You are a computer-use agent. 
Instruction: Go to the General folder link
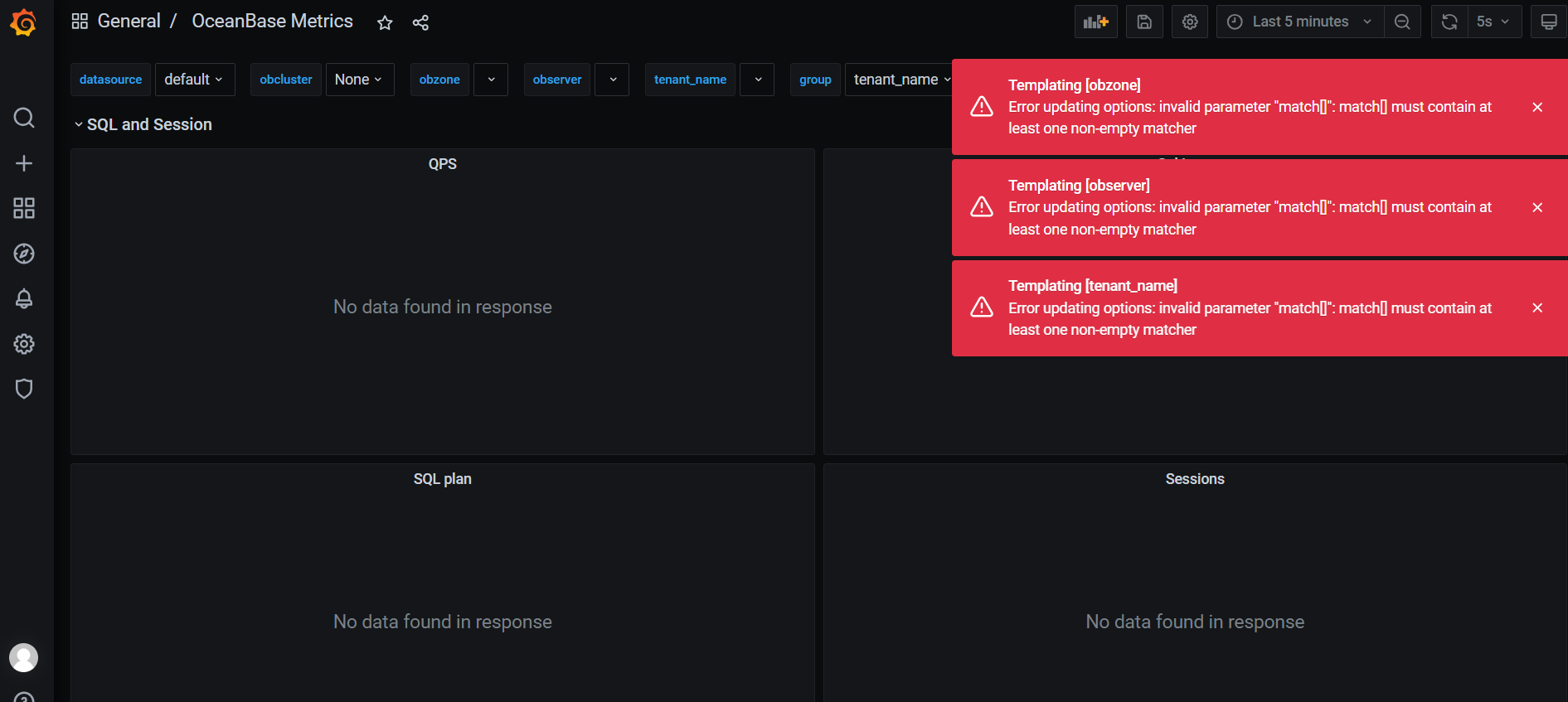point(129,22)
